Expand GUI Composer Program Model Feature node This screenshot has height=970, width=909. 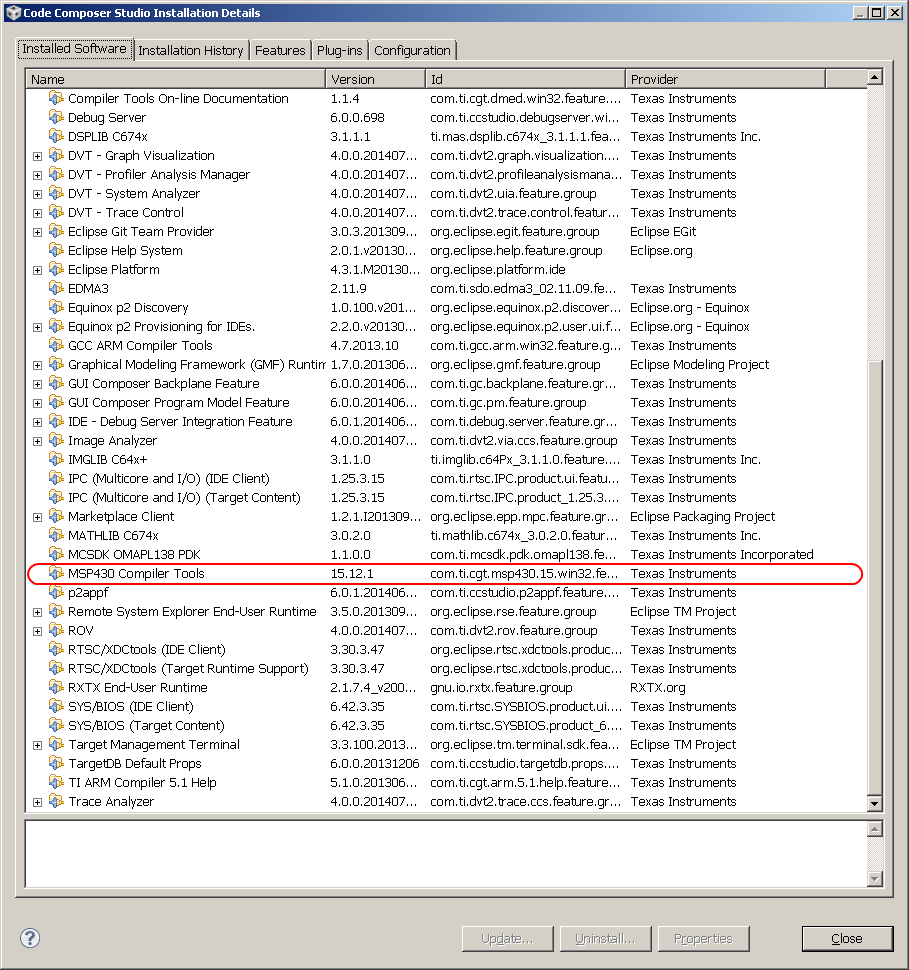click(37, 403)
